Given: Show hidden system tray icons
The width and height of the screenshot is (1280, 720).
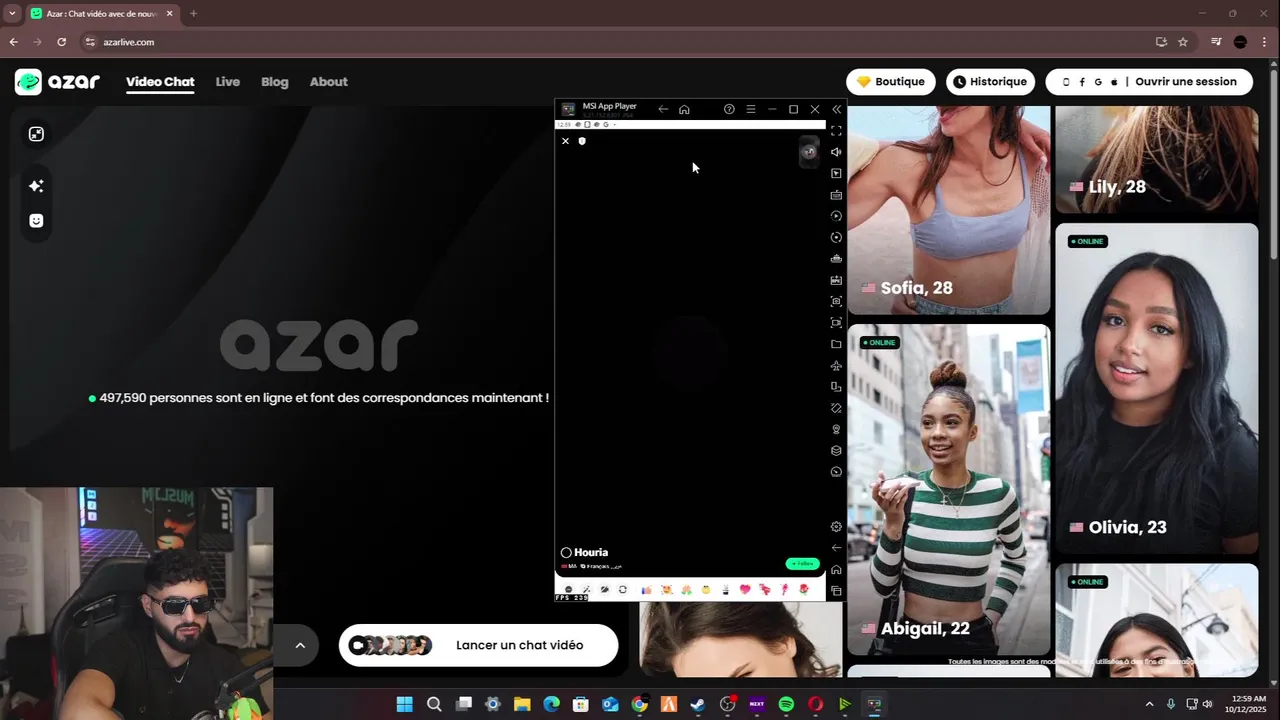Looking at the screenshot, I should click(1149, 704).
